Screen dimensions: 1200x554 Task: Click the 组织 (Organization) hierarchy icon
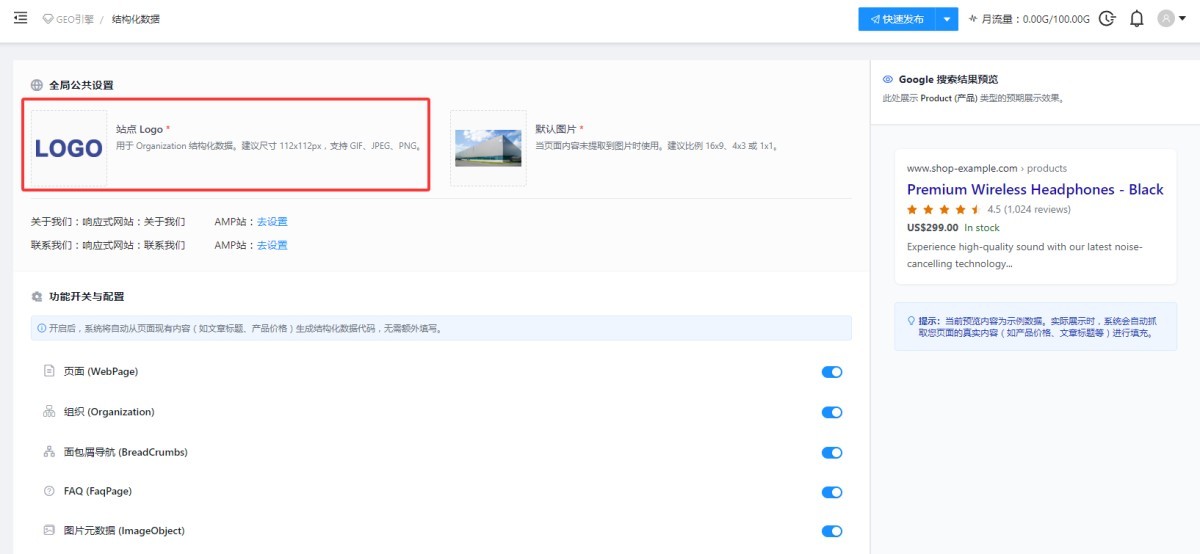[x=49, y=412]
